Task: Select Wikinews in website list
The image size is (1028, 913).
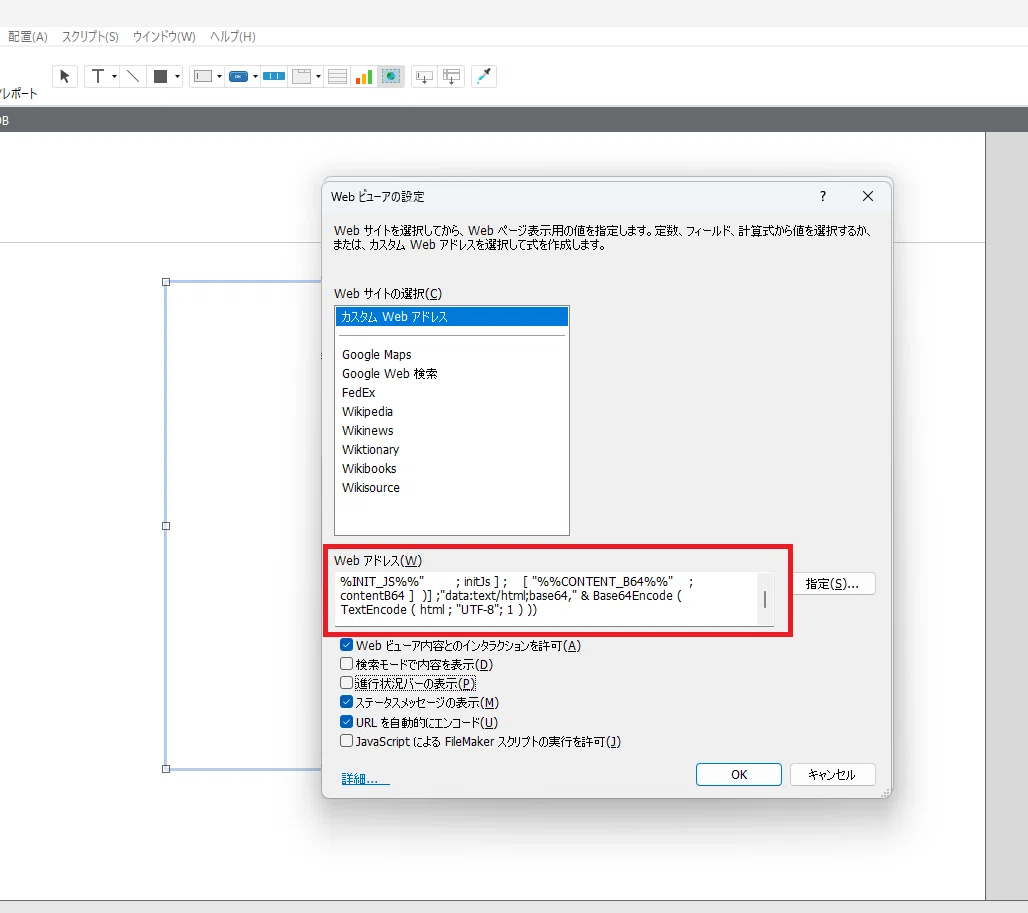Action: (368, 431)
